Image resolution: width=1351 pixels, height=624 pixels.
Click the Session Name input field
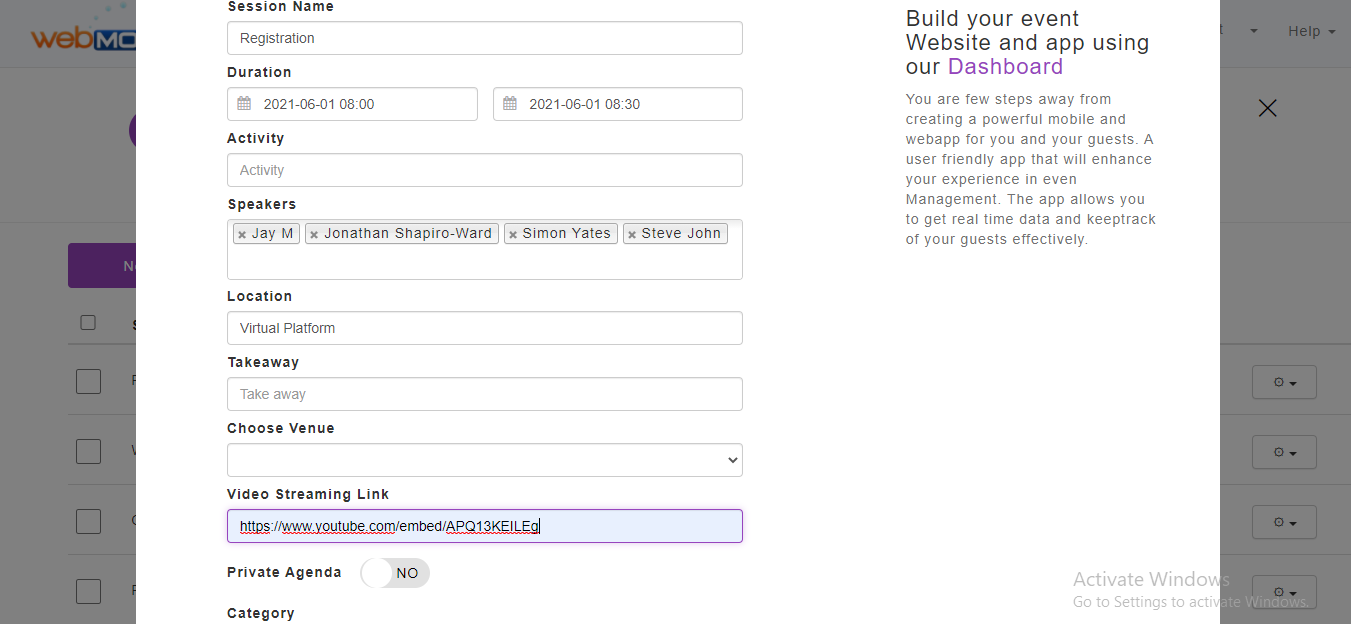pyautogui.click(x=485, y=38)
